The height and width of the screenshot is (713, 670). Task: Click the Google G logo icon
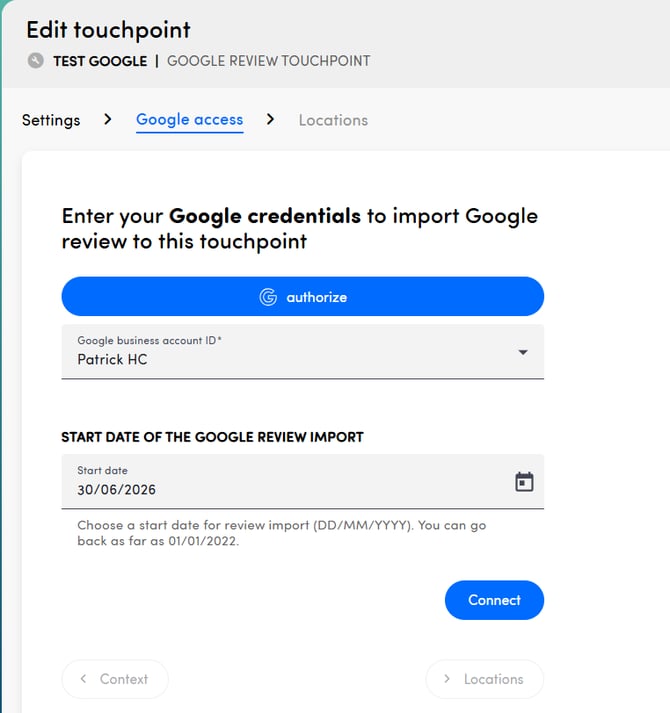pos(268,297)
